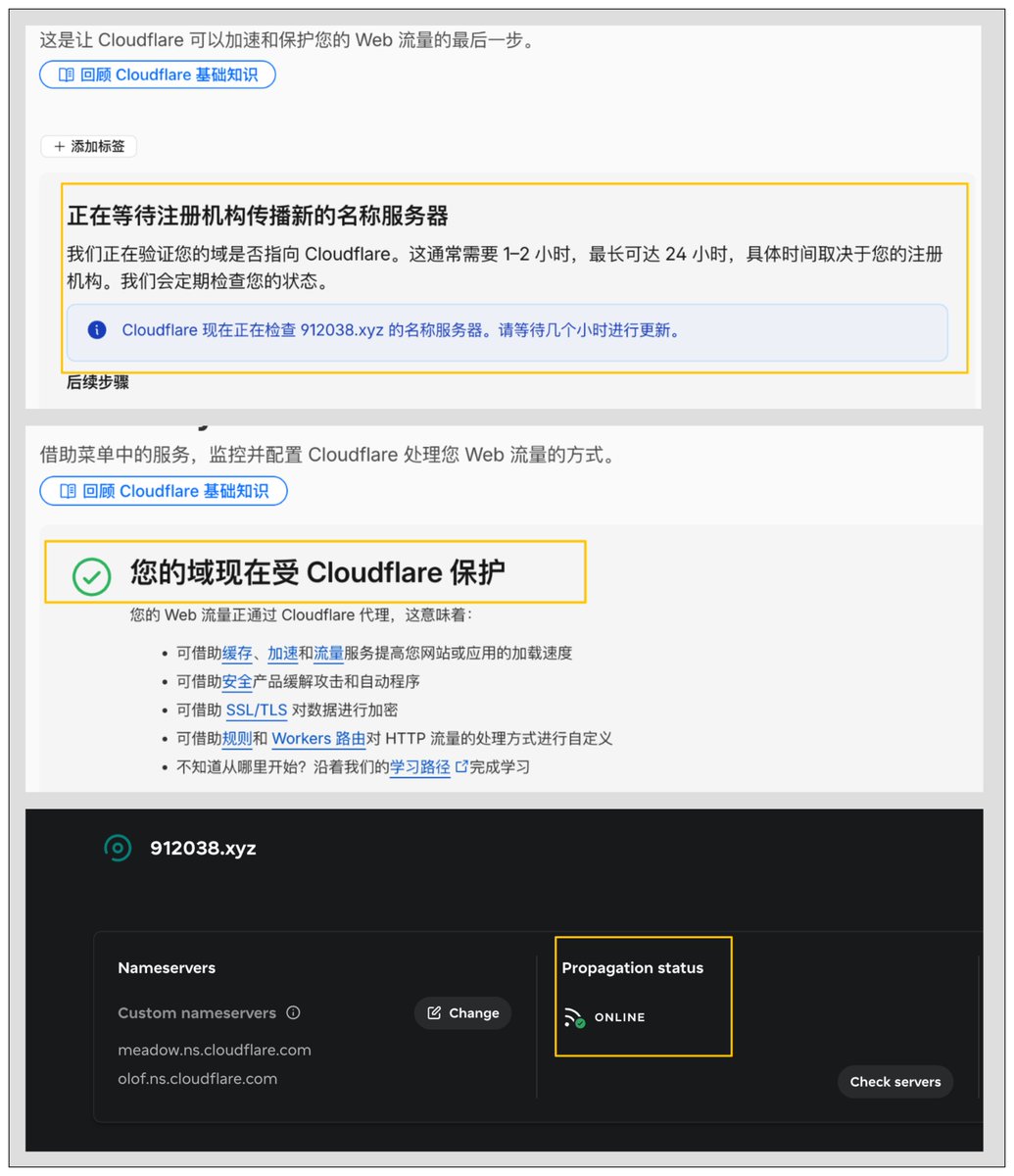The width and height of the screenshot is (1014, 1176).
Task: Click the 912038.xyz domain target icon
Action: [x=118, y=848]
